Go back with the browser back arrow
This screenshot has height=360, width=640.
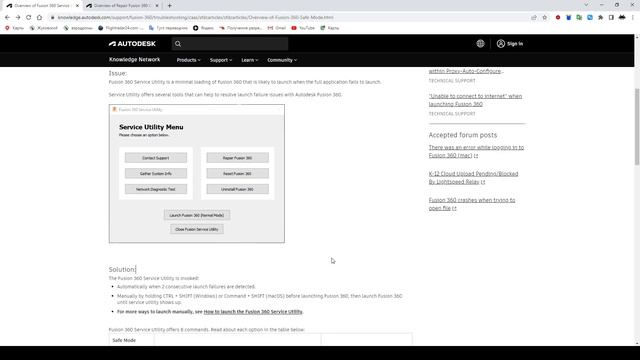(7, 18)
